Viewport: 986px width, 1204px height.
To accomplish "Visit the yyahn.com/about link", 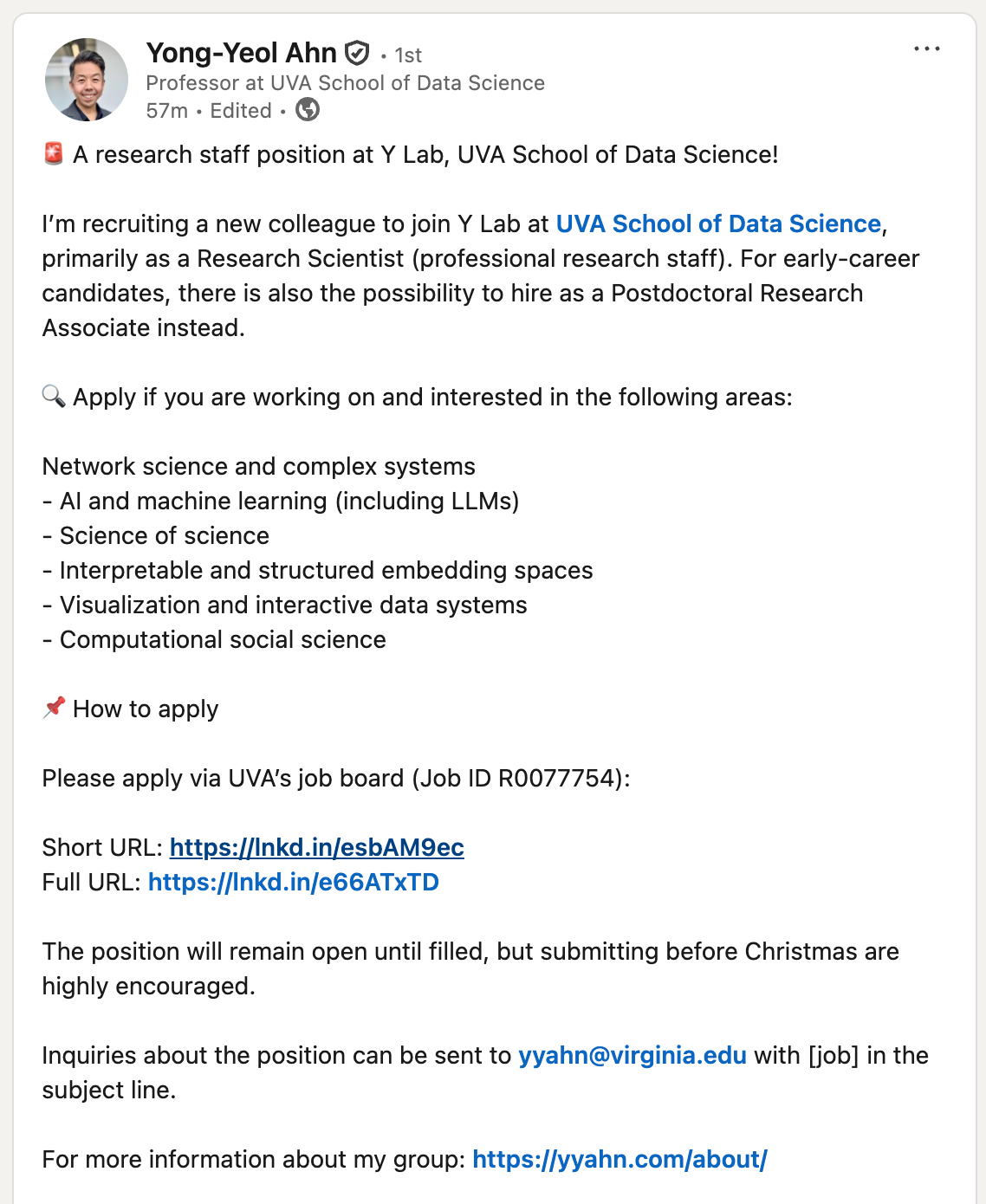I will 619,1159.
